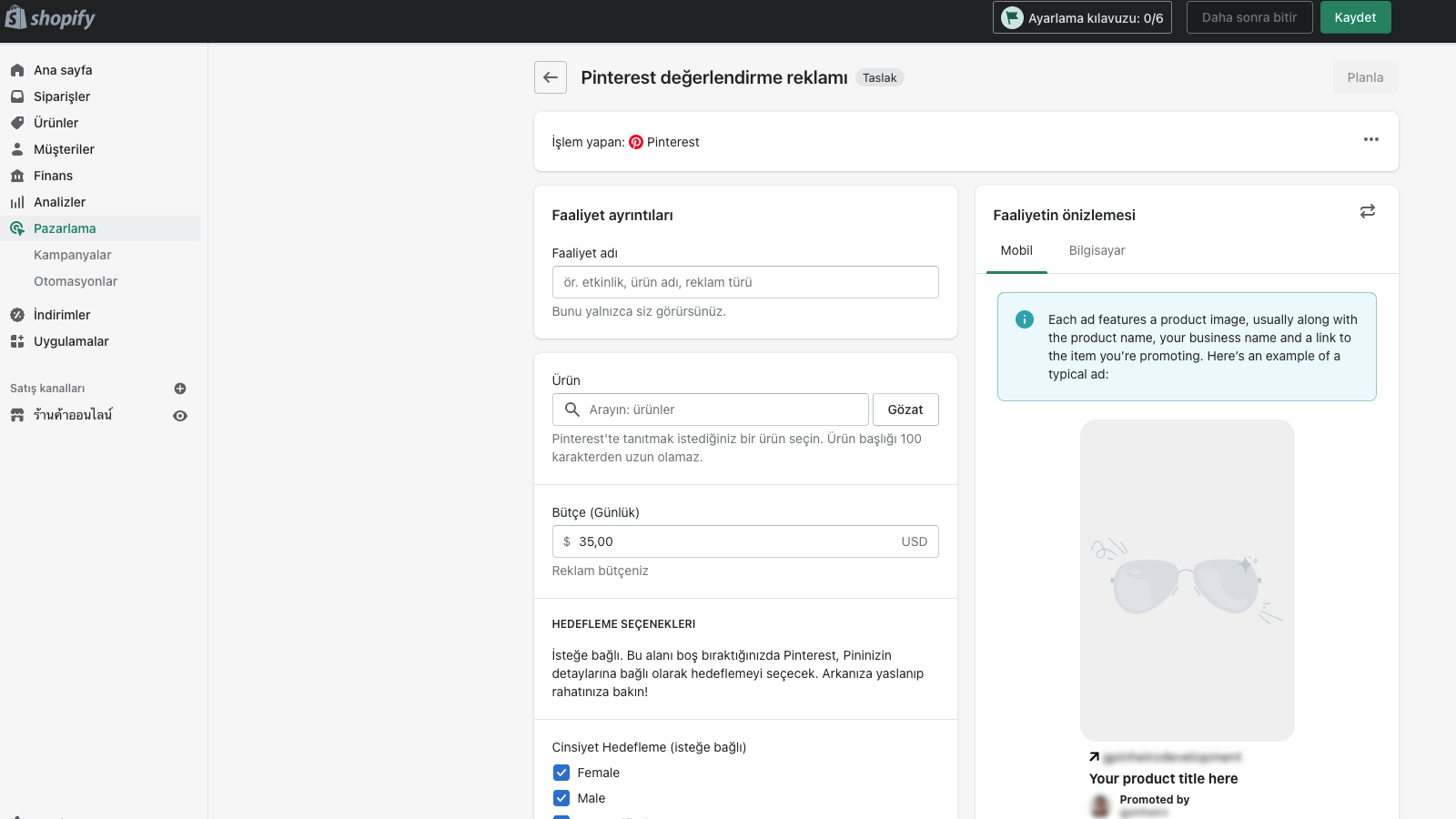The height and width of the screenshot is (819, 1456).
Task: Click the Faaliyet adı input field
Action: point(745,282)
